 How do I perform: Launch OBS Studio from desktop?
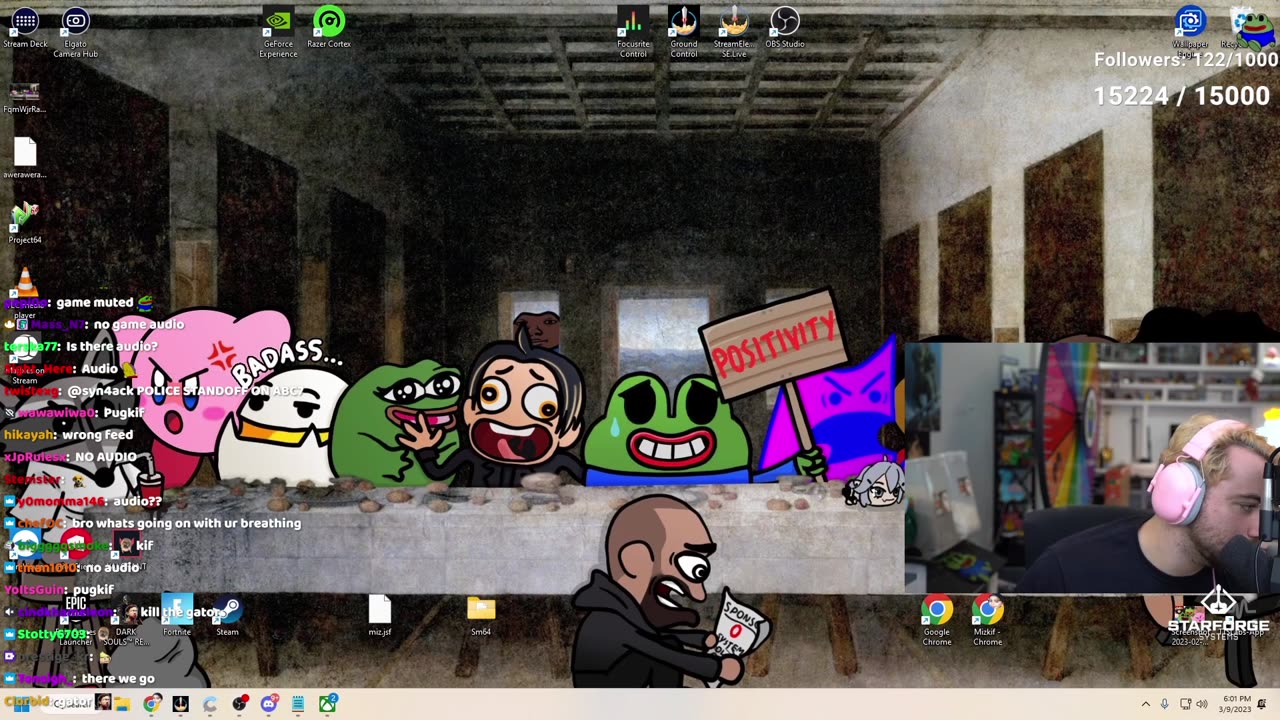tap(785, 28)
